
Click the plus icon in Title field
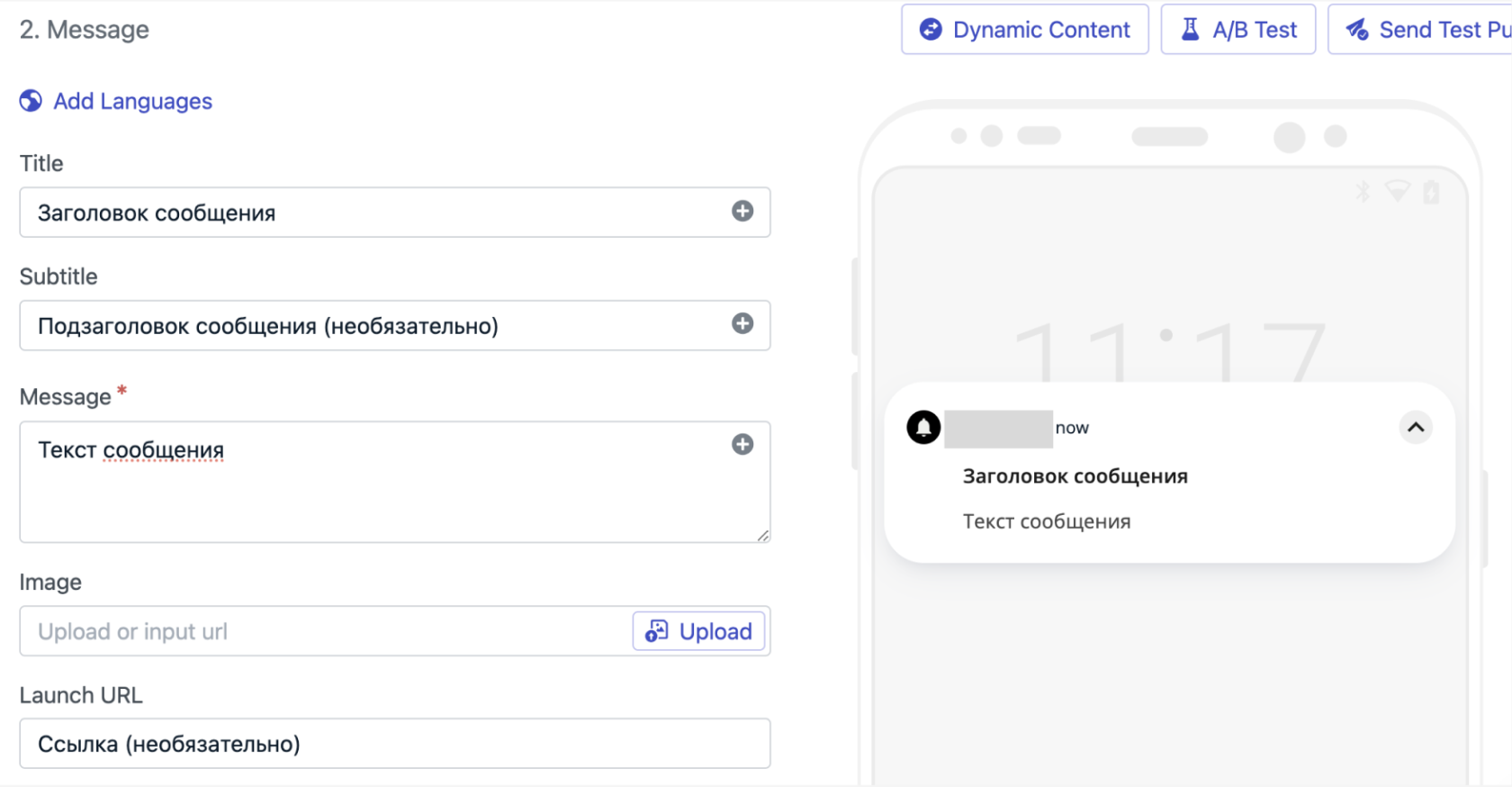click(x=742, y=211)
